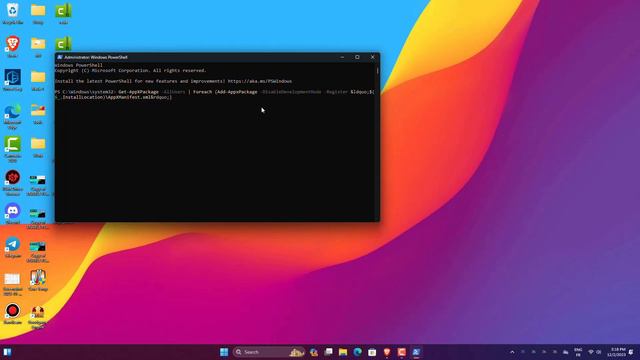The width and height of the screenshot is (640, 360).
Task: Open the Discord desktop shortcut
Action: [x=13, y=213]
